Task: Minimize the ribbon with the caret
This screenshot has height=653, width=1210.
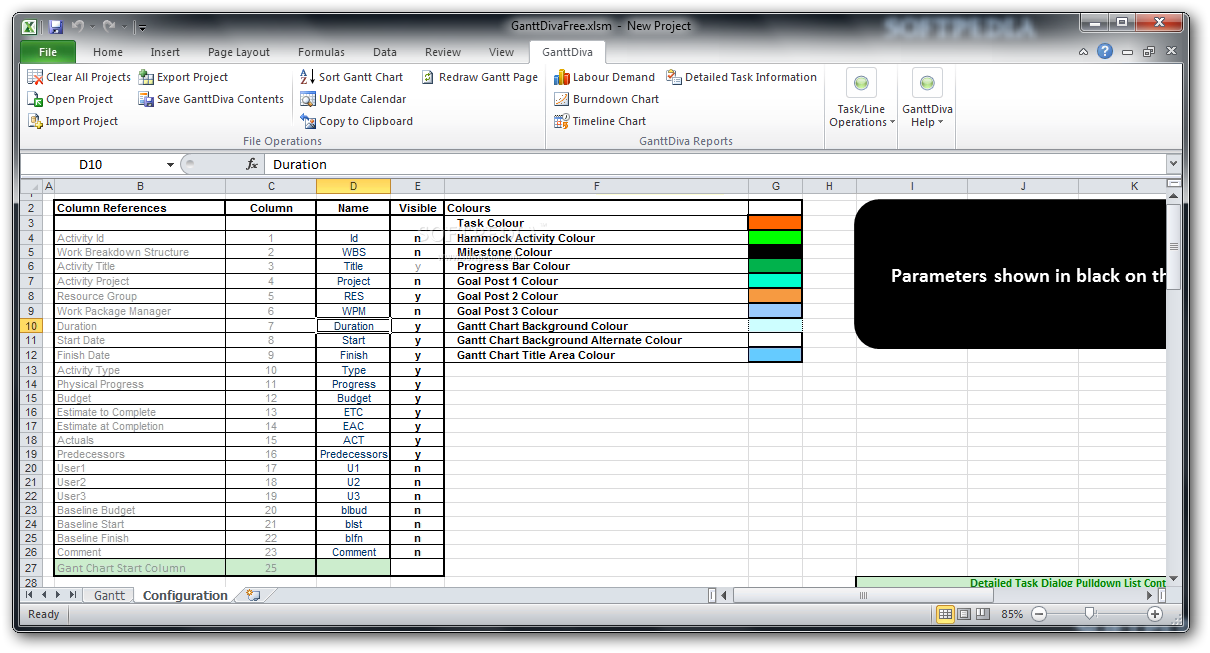Action: (x=1084, y=52)
